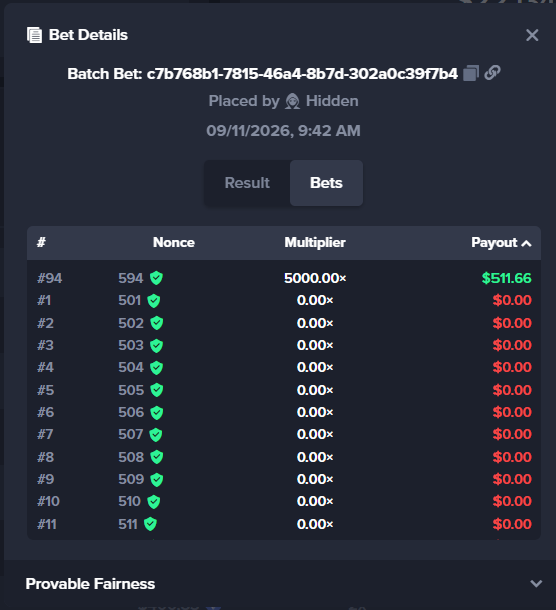Image resolution: width=556 pixels, height=610 pixels.
Task: Click verified shield next to nonce 511
Action: click(x=150, y=524)
